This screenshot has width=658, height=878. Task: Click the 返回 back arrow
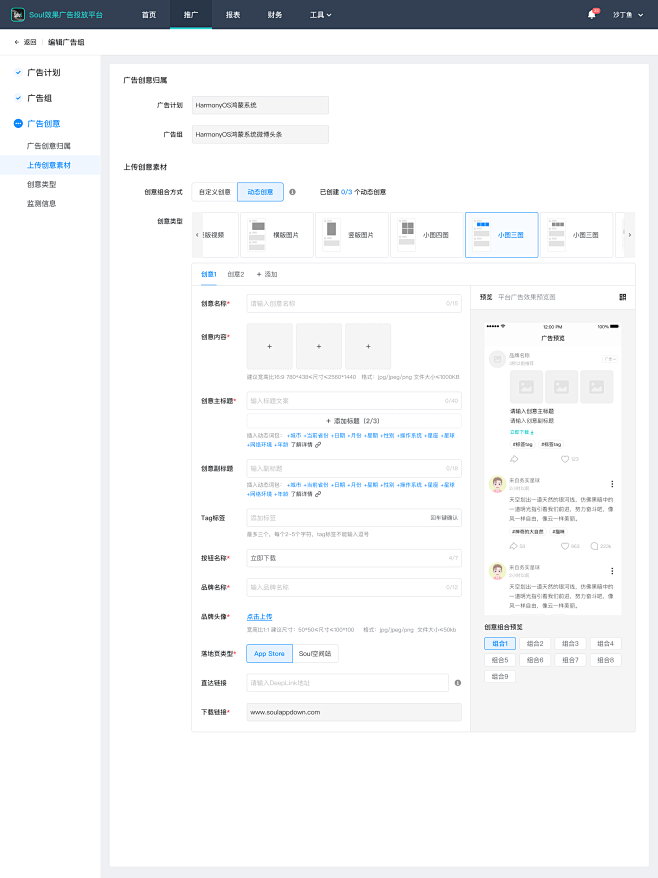pos(17,42)
